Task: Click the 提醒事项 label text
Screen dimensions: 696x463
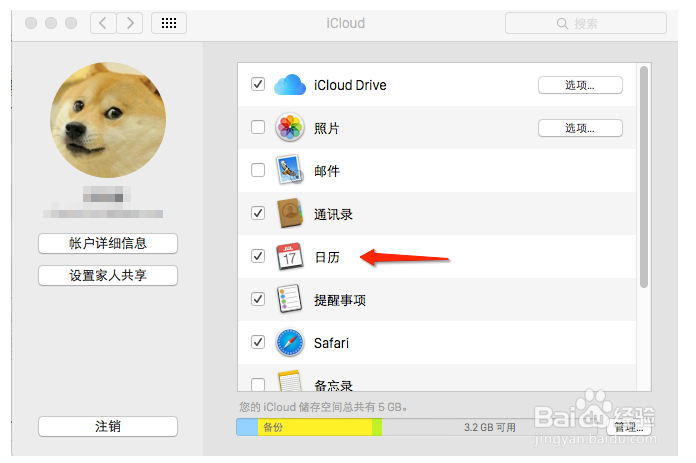Action: [x=340, y=300]
